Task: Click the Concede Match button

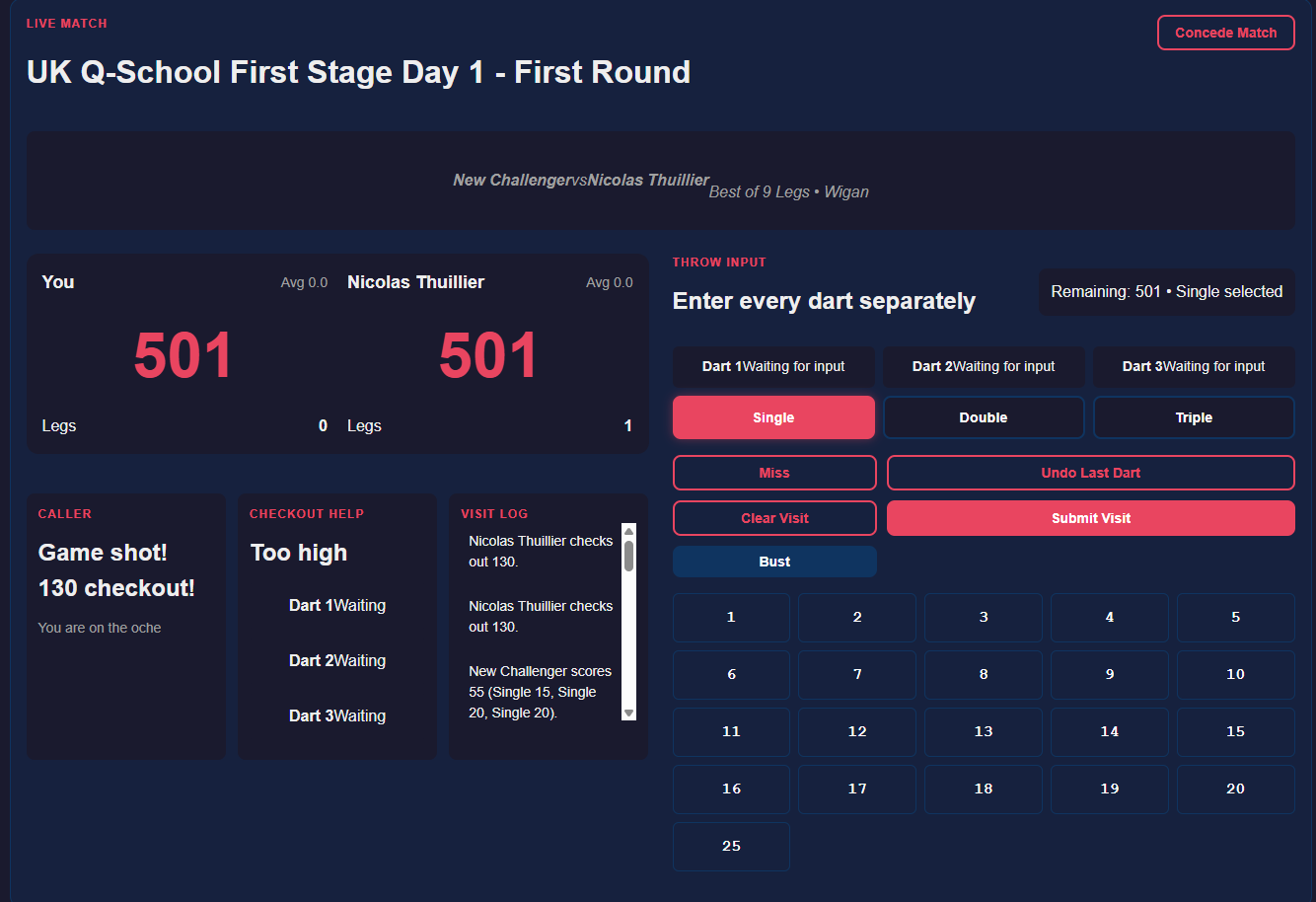Action: (1225, 33)
